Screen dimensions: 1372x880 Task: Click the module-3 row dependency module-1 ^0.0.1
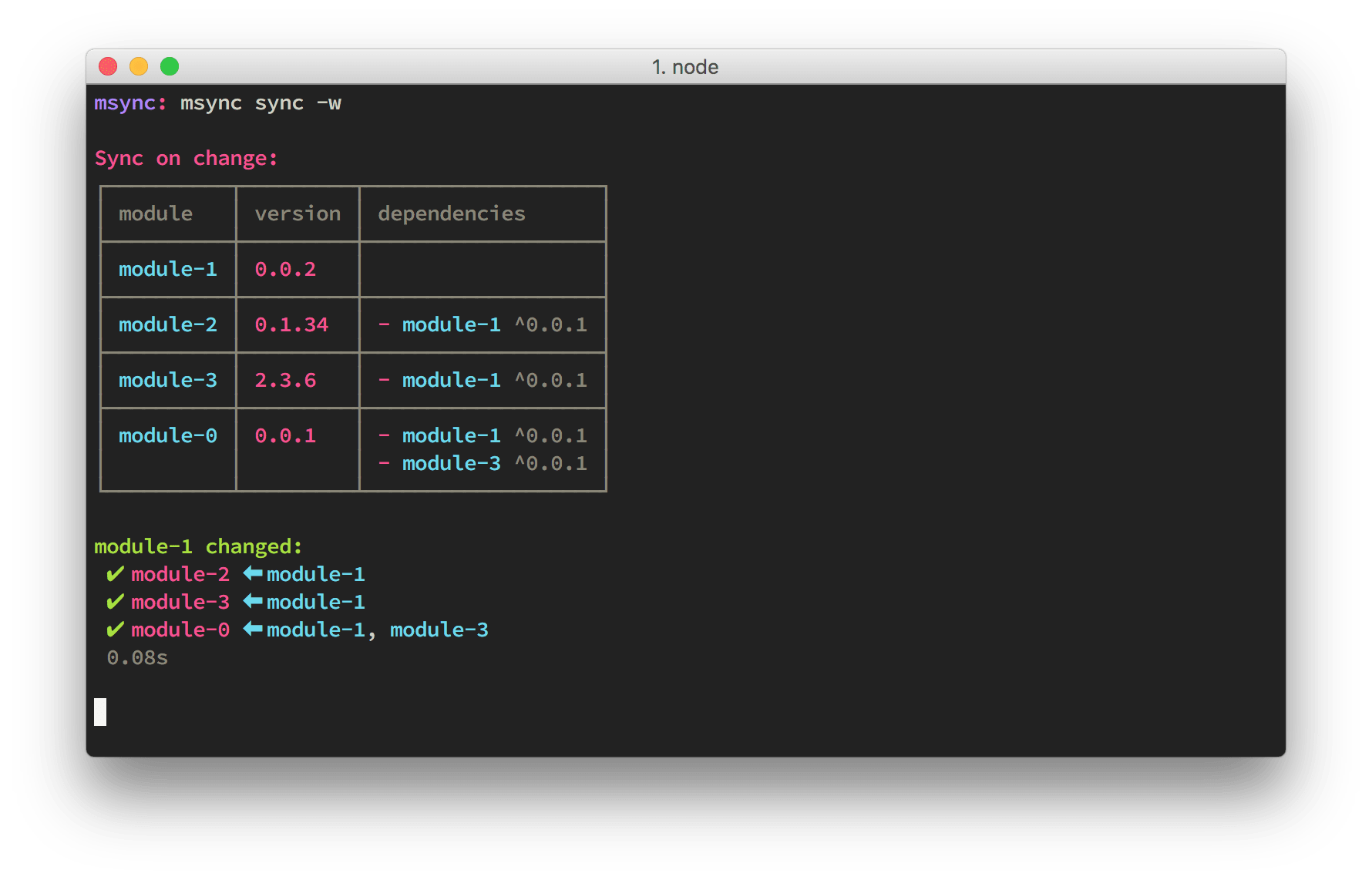tap(483, 380)
